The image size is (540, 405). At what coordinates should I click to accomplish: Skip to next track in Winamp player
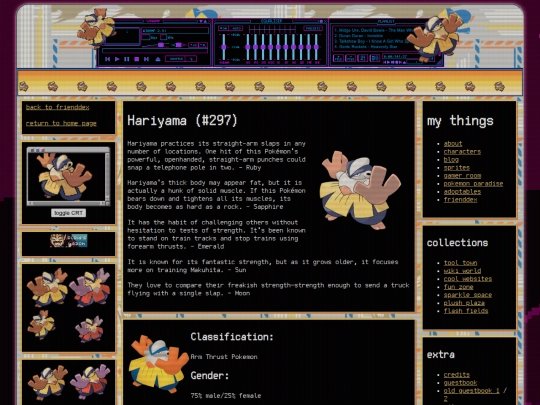coord(146,59)
